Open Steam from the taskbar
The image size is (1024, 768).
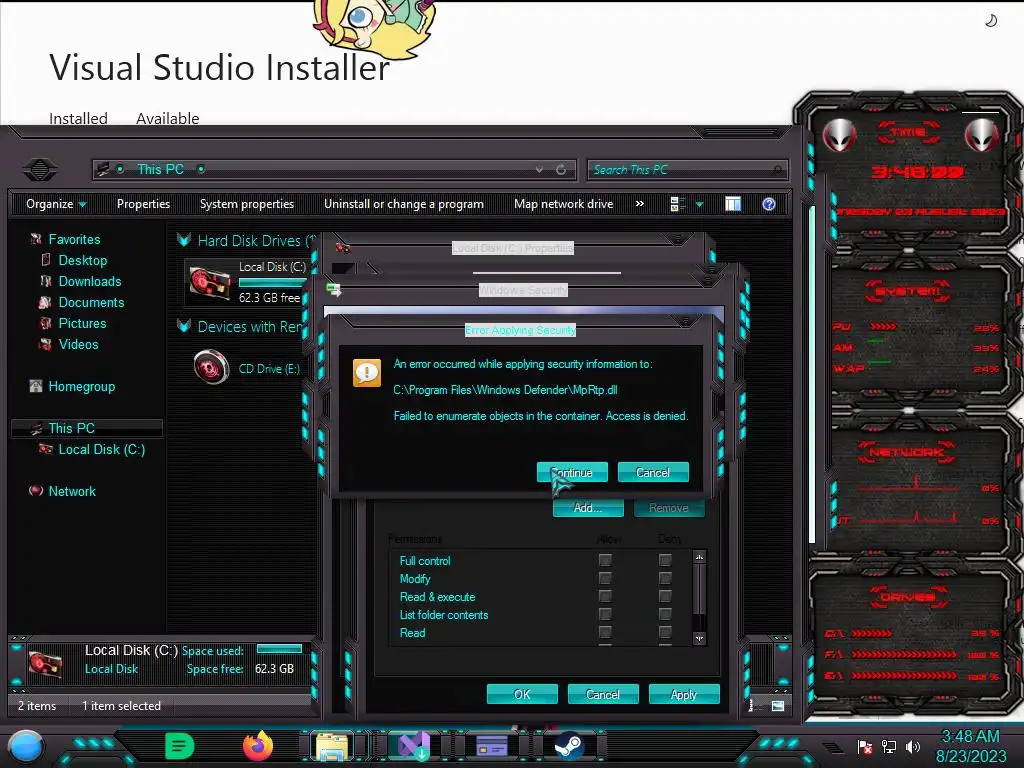569,746
